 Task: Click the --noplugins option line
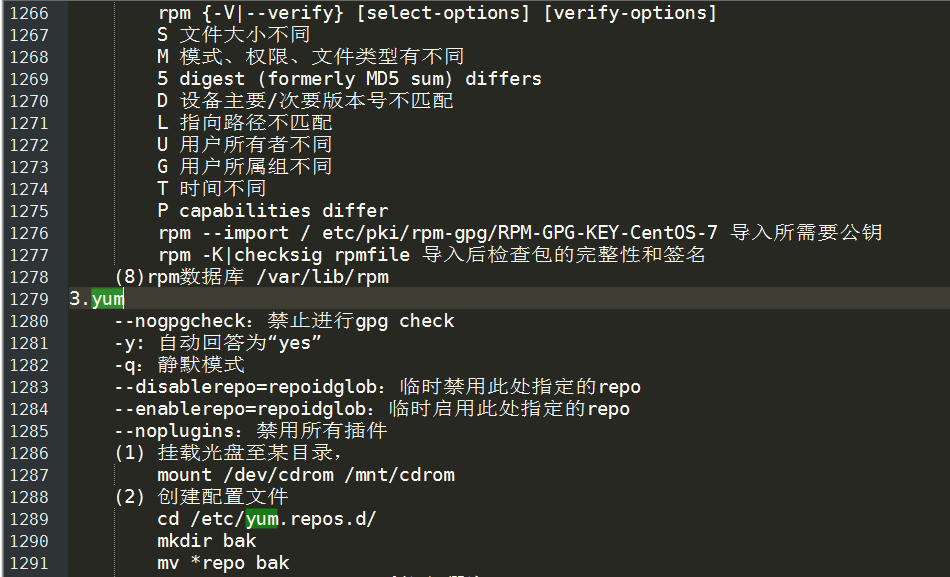pos(250,431)
